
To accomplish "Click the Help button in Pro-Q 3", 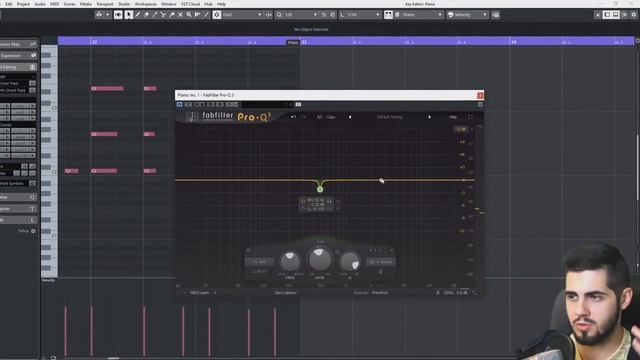I will pyautogui.click(x=453, y=117).
